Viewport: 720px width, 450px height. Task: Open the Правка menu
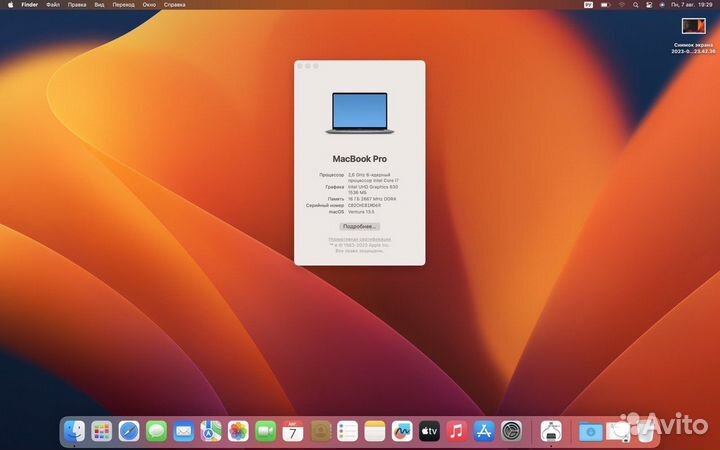[x=77, y=5]
